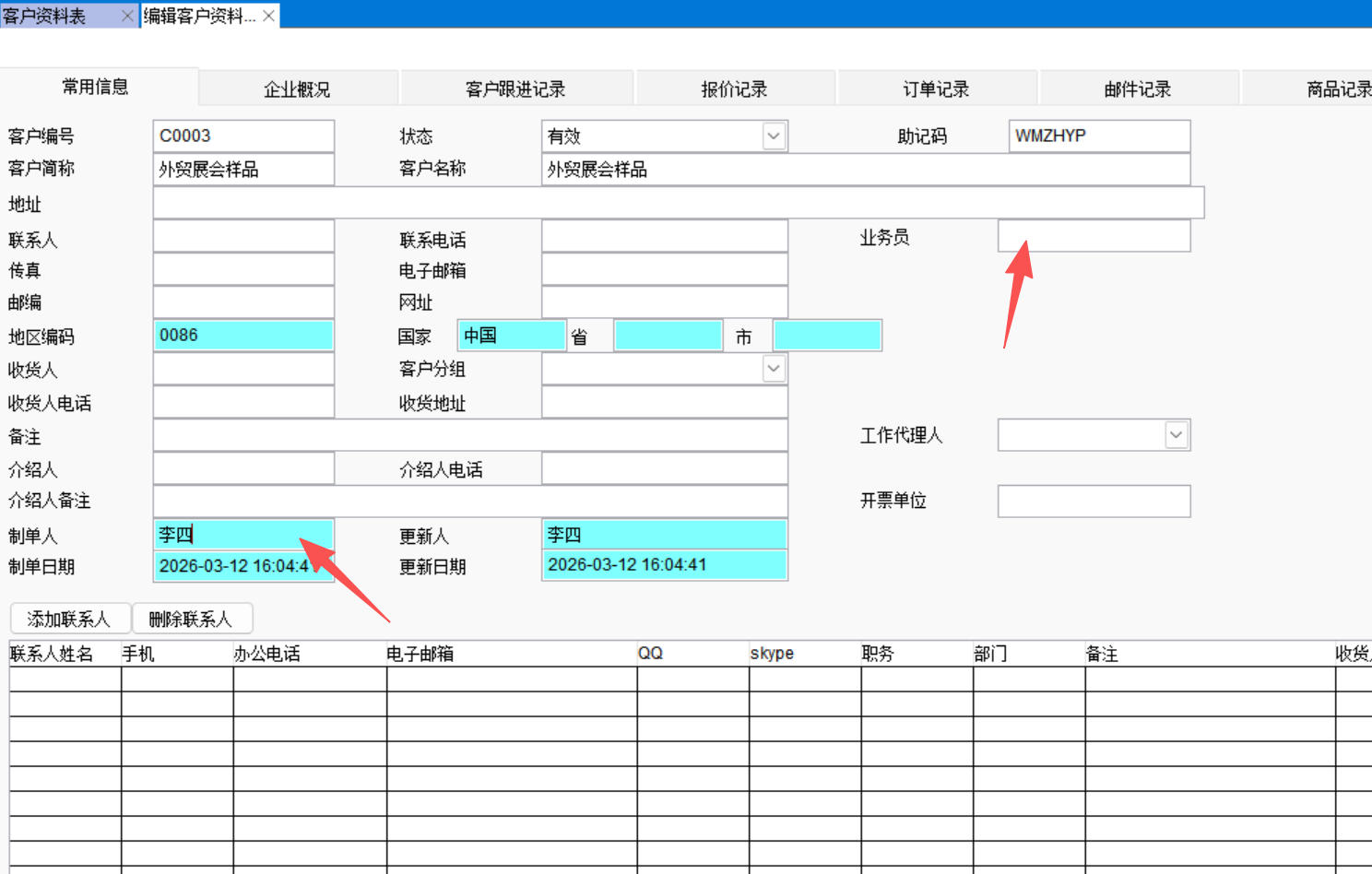Select the 订单记录 tab
1372x874 pixels.
[x=936, y=89]
